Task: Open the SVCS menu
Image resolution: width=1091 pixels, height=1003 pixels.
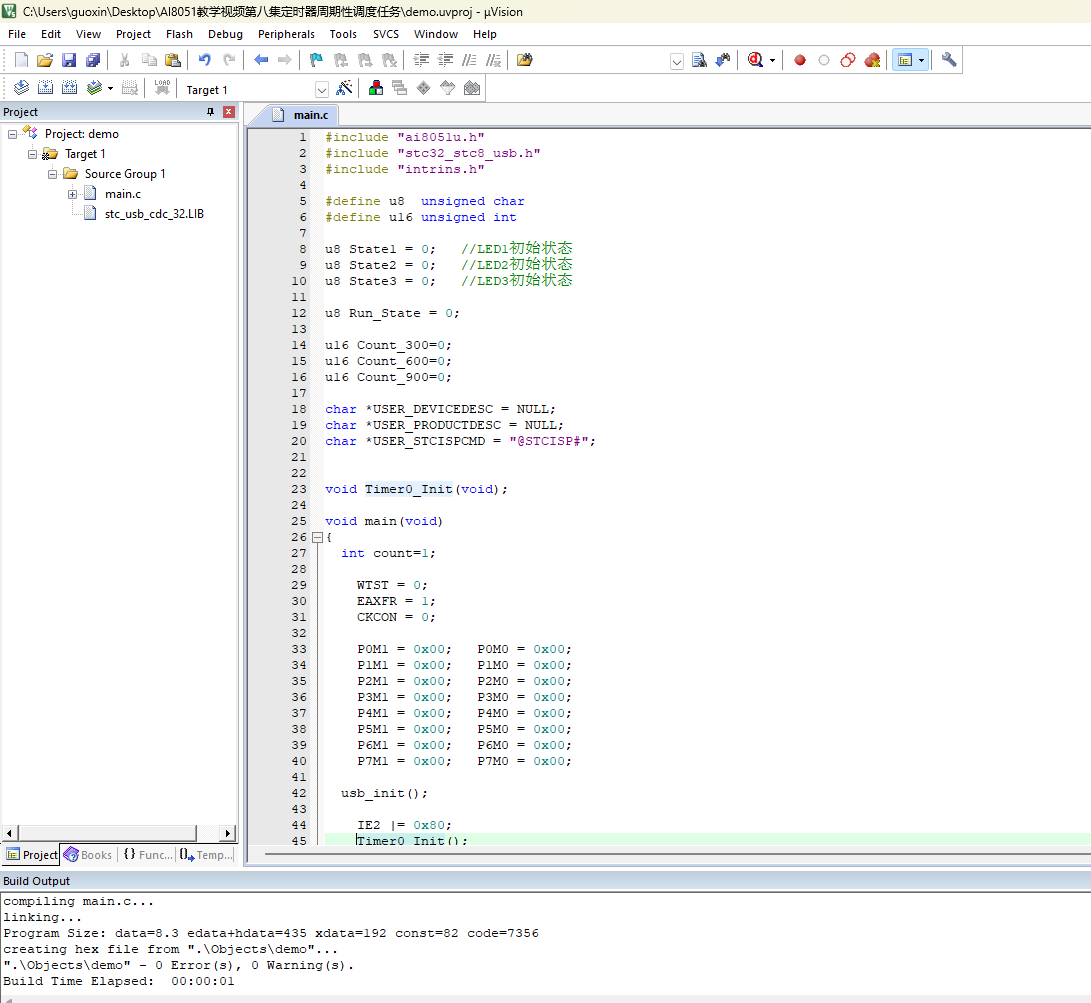Action: coord(385,34)
